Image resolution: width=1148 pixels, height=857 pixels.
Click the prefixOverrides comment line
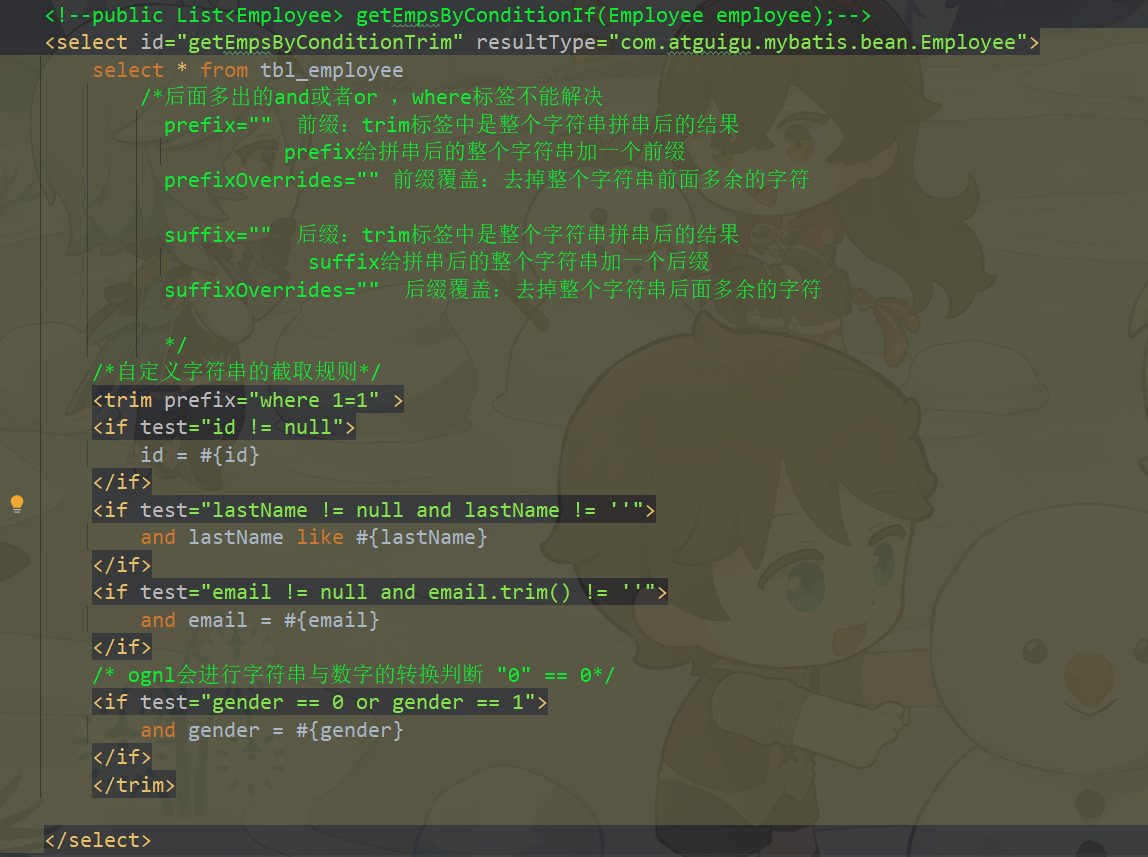[486, 180]
